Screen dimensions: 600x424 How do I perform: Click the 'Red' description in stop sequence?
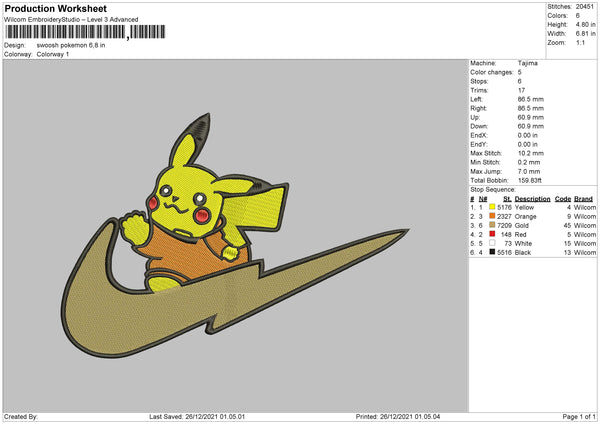tap(520, 234)
